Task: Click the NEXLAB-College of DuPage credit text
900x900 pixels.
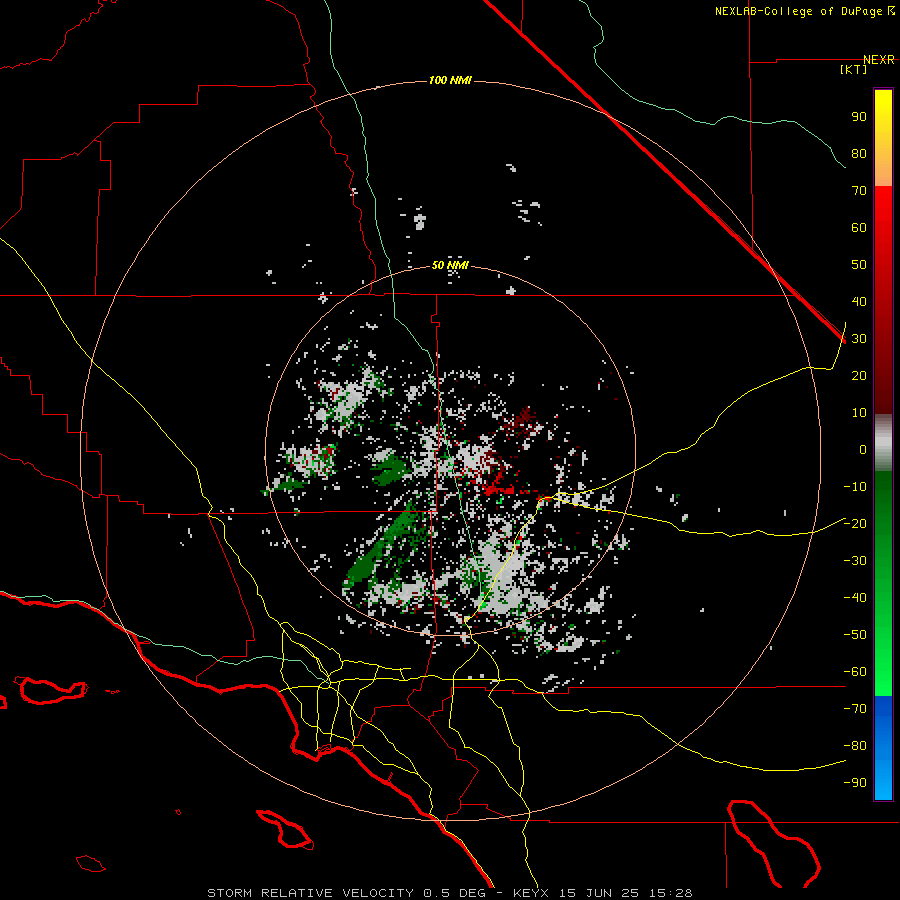Action: (804, 11)
